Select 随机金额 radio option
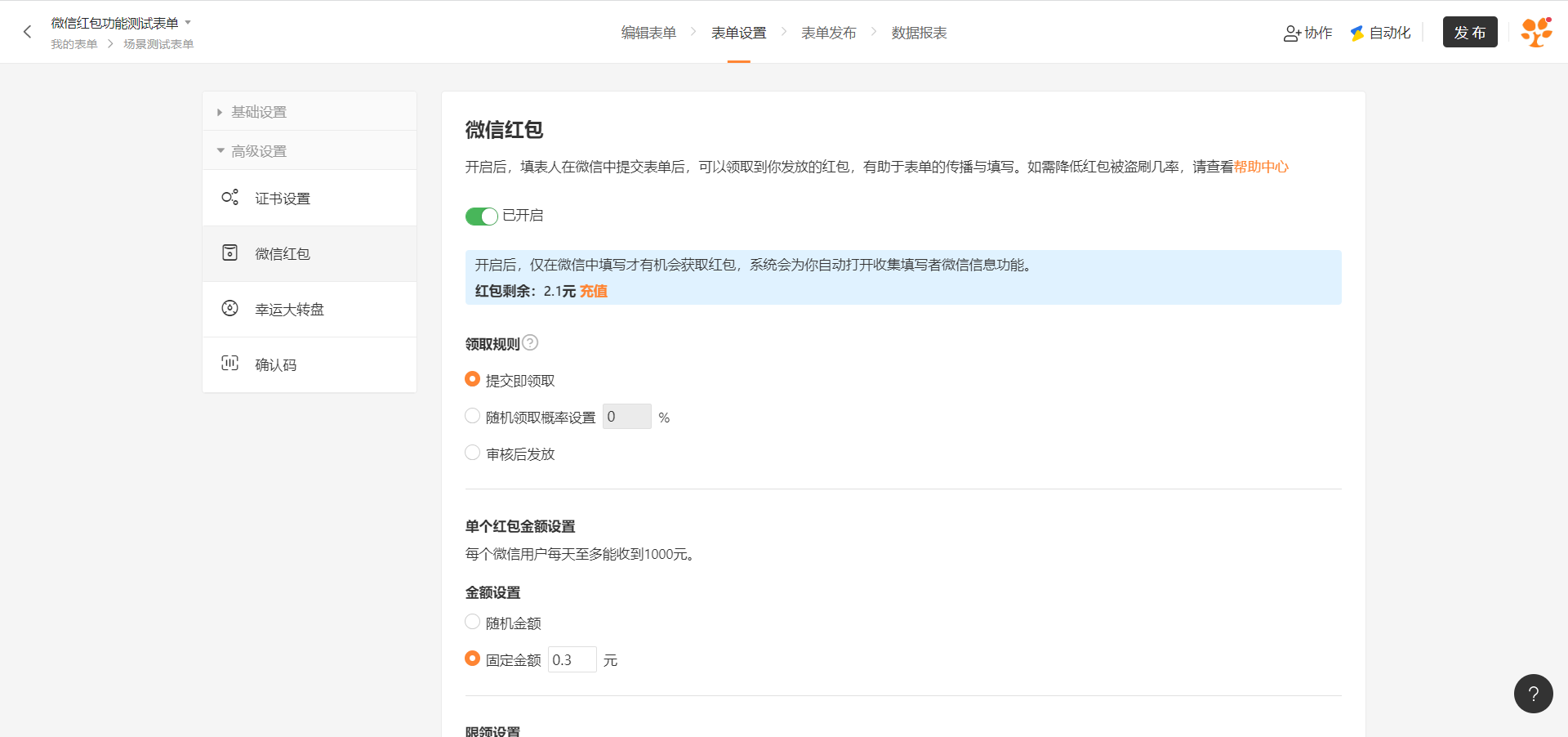This screenshot has height=737, width=1568. pyautogui.click(x=472, y=622)
